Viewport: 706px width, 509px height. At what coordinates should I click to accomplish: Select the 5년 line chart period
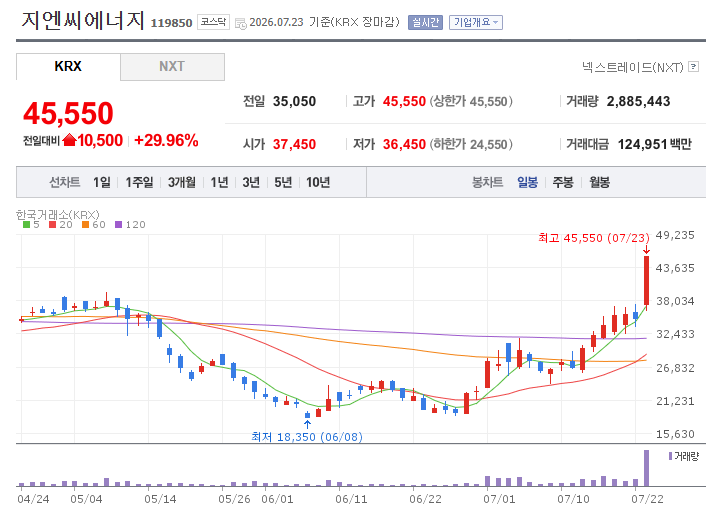(283, 182)
